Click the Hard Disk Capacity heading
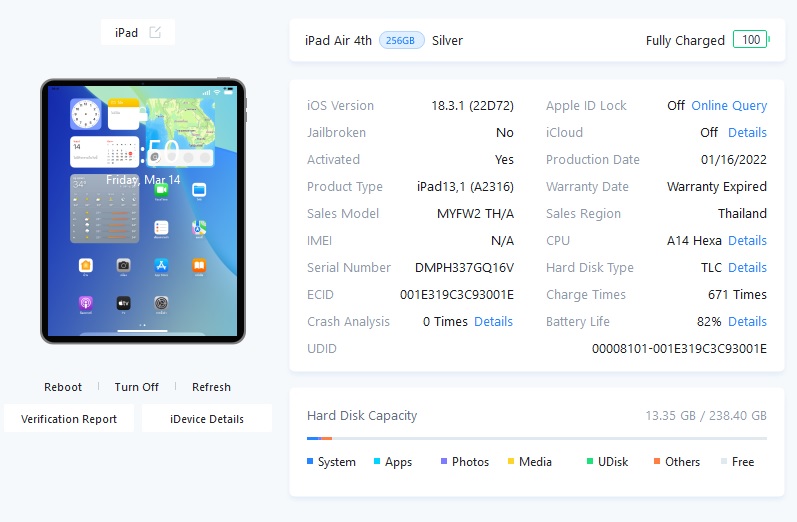797x522 pixels. pos(362,416)
